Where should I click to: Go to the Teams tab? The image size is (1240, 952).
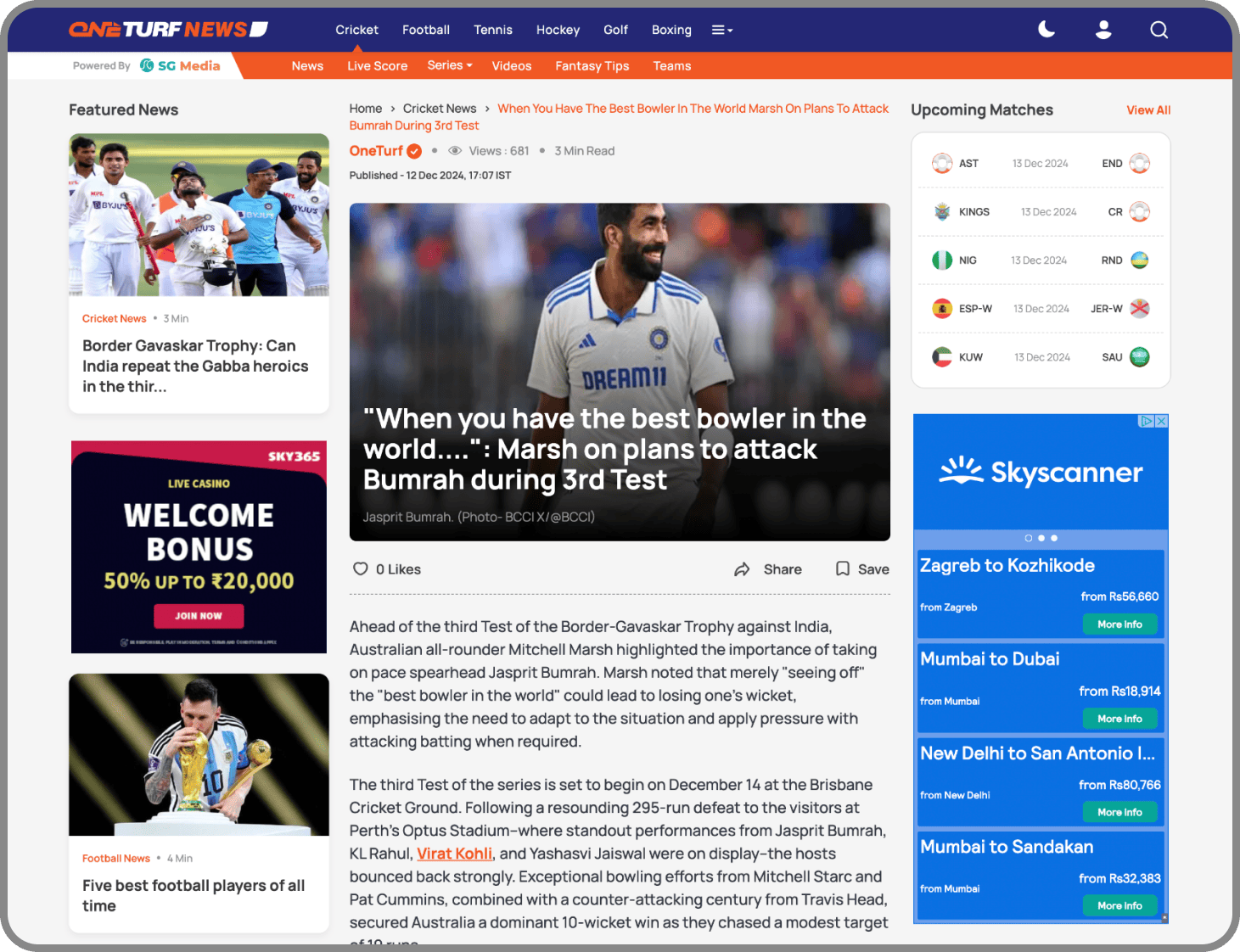click(672, 65)
